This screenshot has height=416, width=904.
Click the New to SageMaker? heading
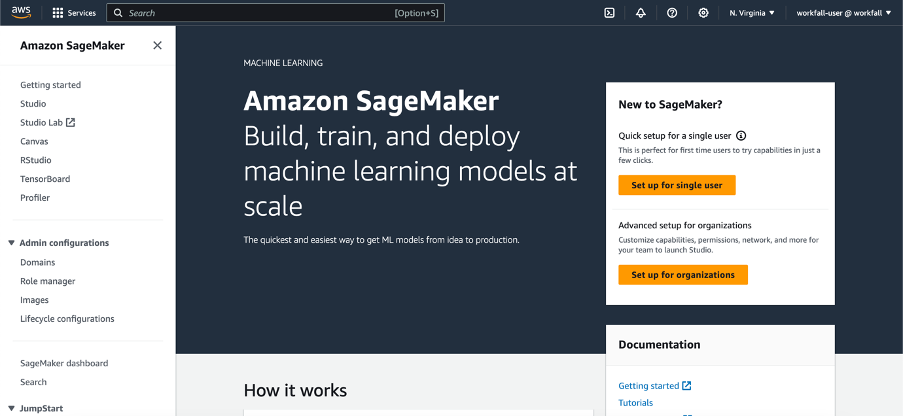(x=671, y=104)
